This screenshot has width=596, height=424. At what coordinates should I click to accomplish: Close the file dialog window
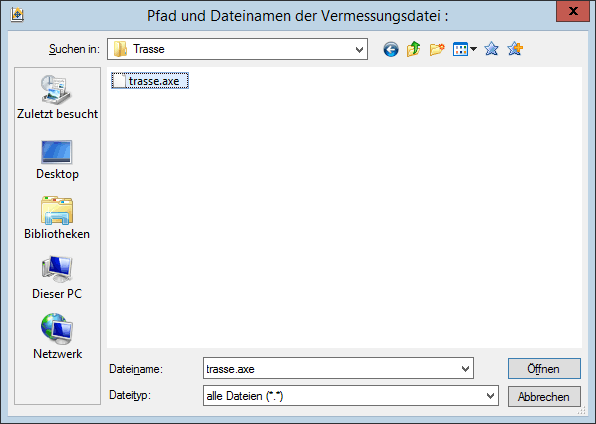pos(573,11)
